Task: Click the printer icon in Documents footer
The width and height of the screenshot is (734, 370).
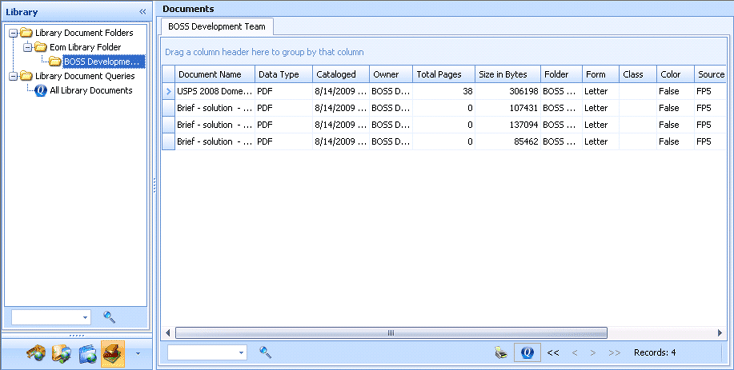Action: (501, 353)
